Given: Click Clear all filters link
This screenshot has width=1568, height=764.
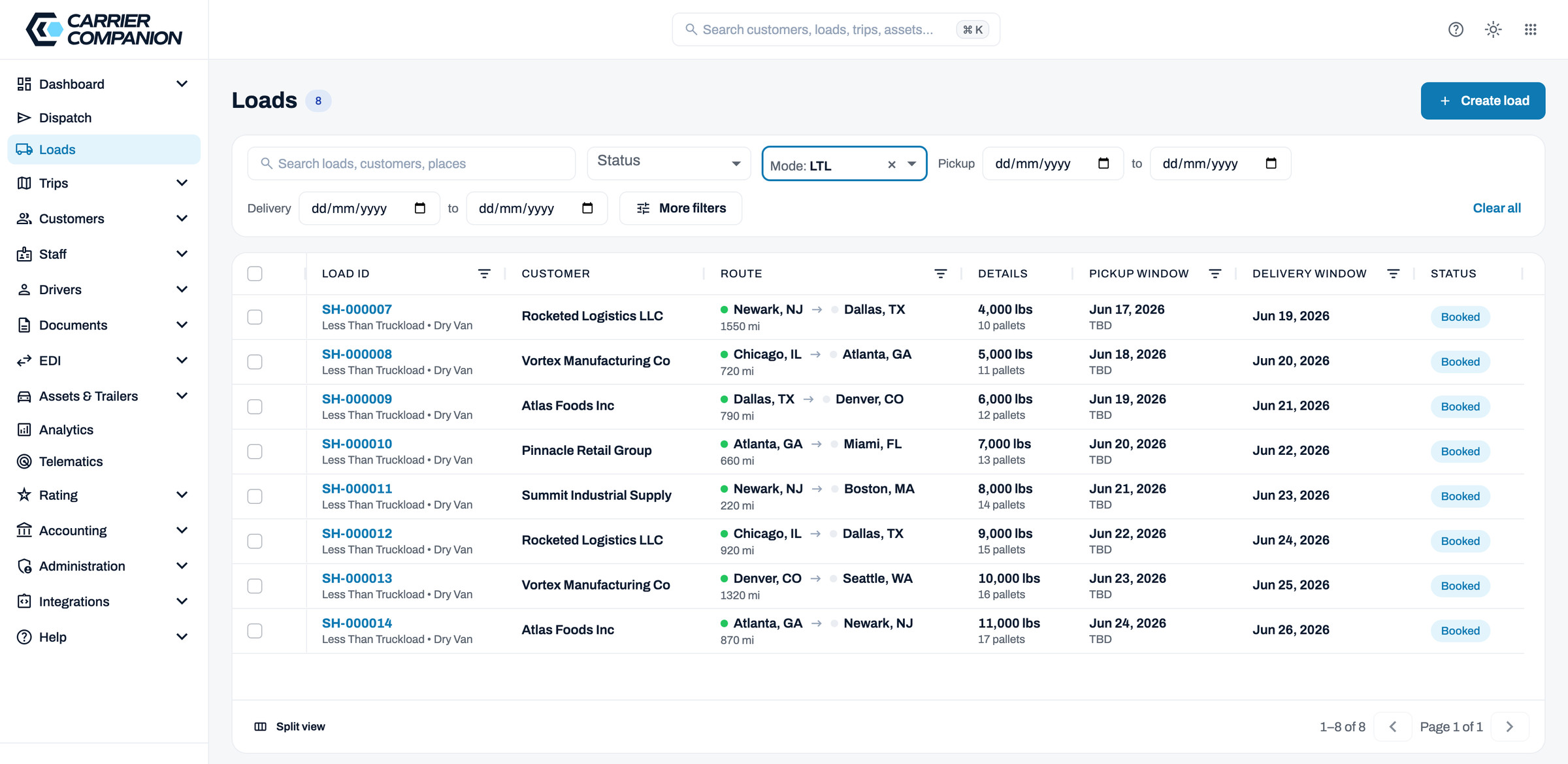Looking at the screenshot, I should 1496,208.
